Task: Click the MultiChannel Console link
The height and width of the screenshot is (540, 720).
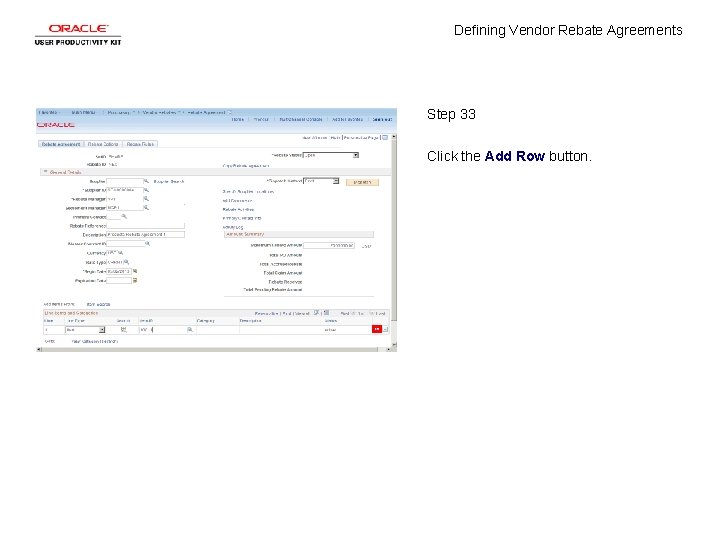Action: tap(301, 119)
